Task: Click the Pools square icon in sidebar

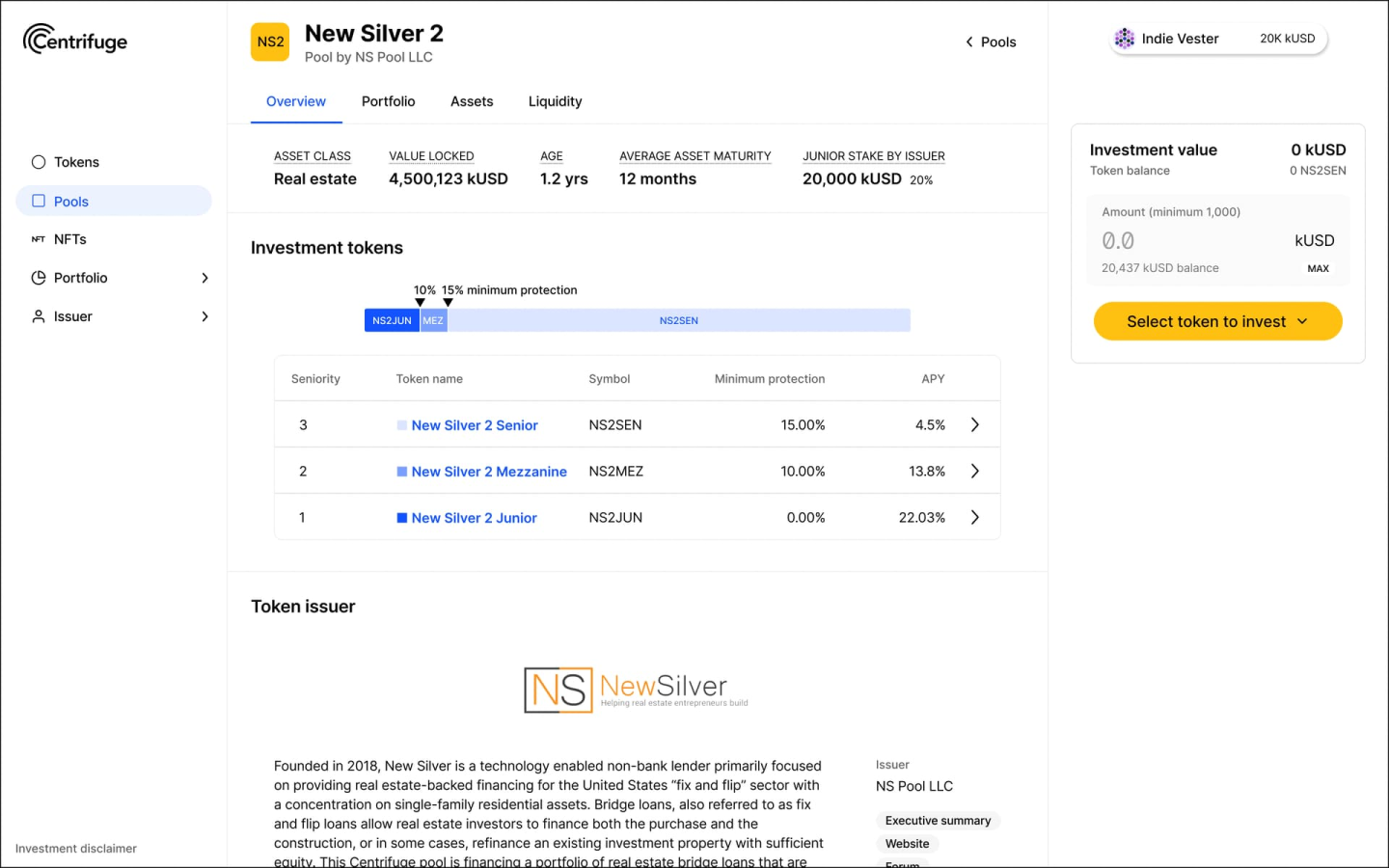Action: (39, 201)
